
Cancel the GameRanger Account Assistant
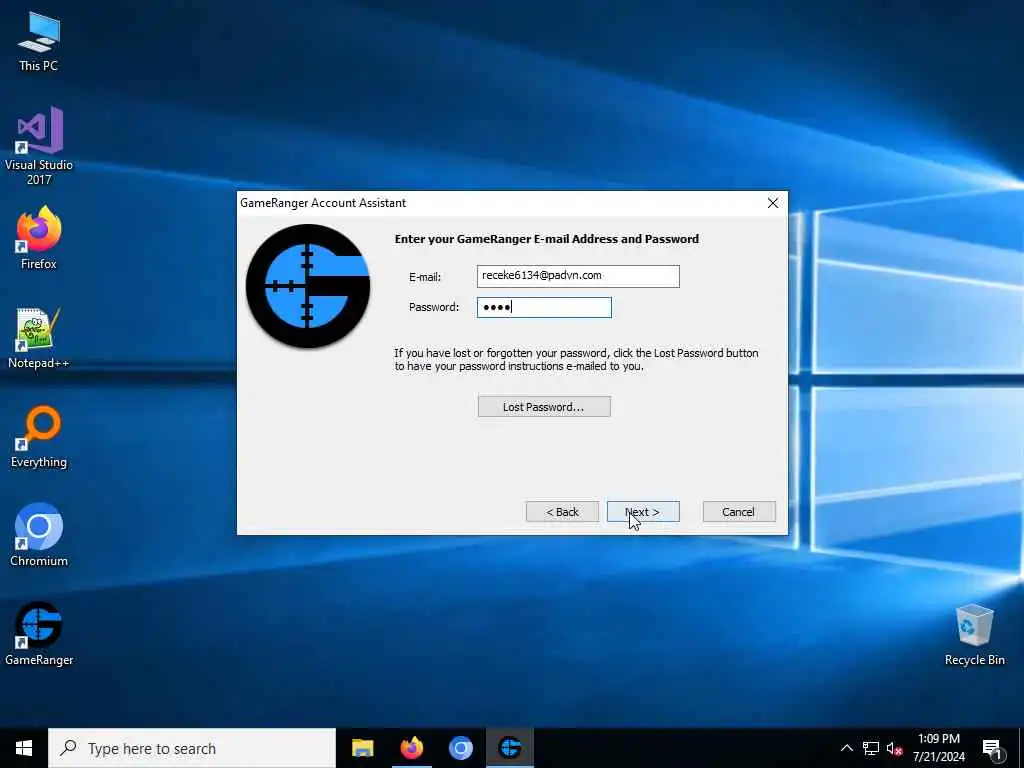point(739,512)
